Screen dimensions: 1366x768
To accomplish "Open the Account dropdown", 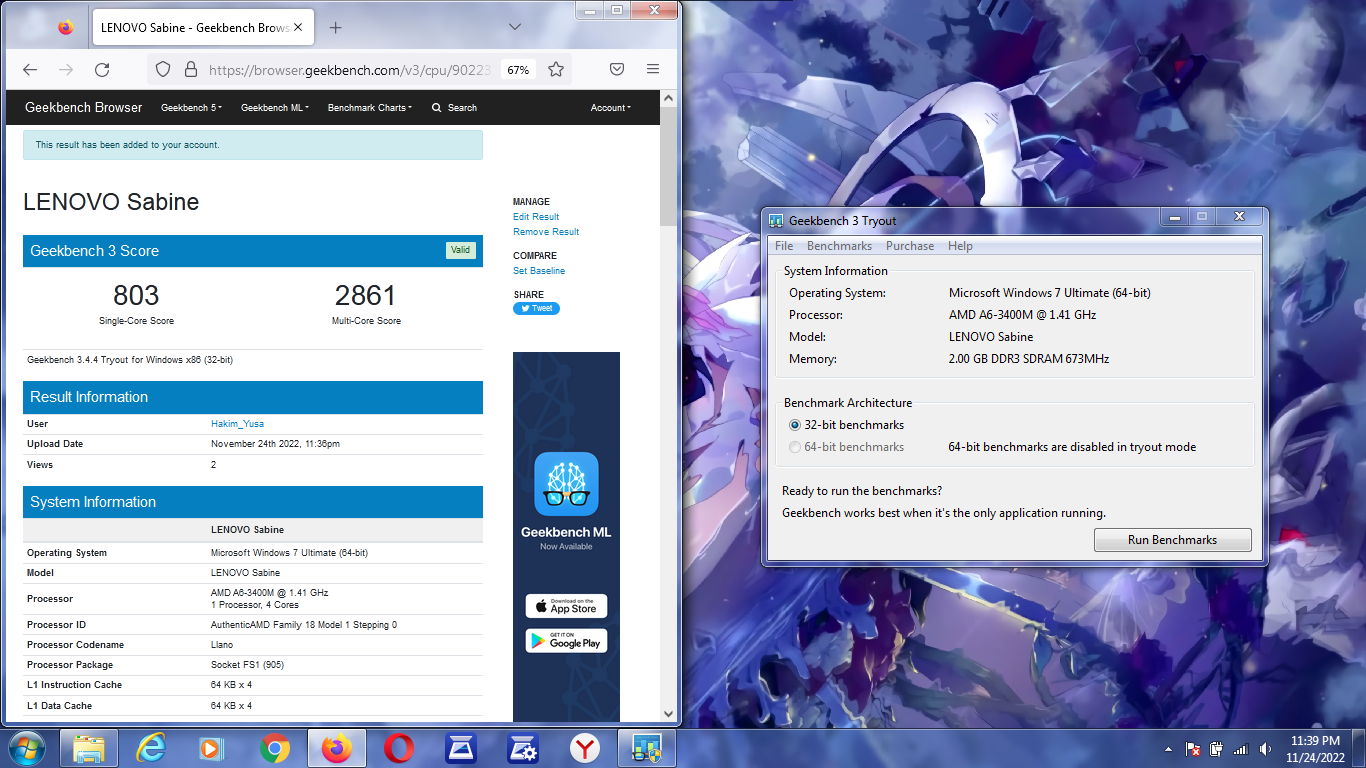I will [x=610, y=108].
